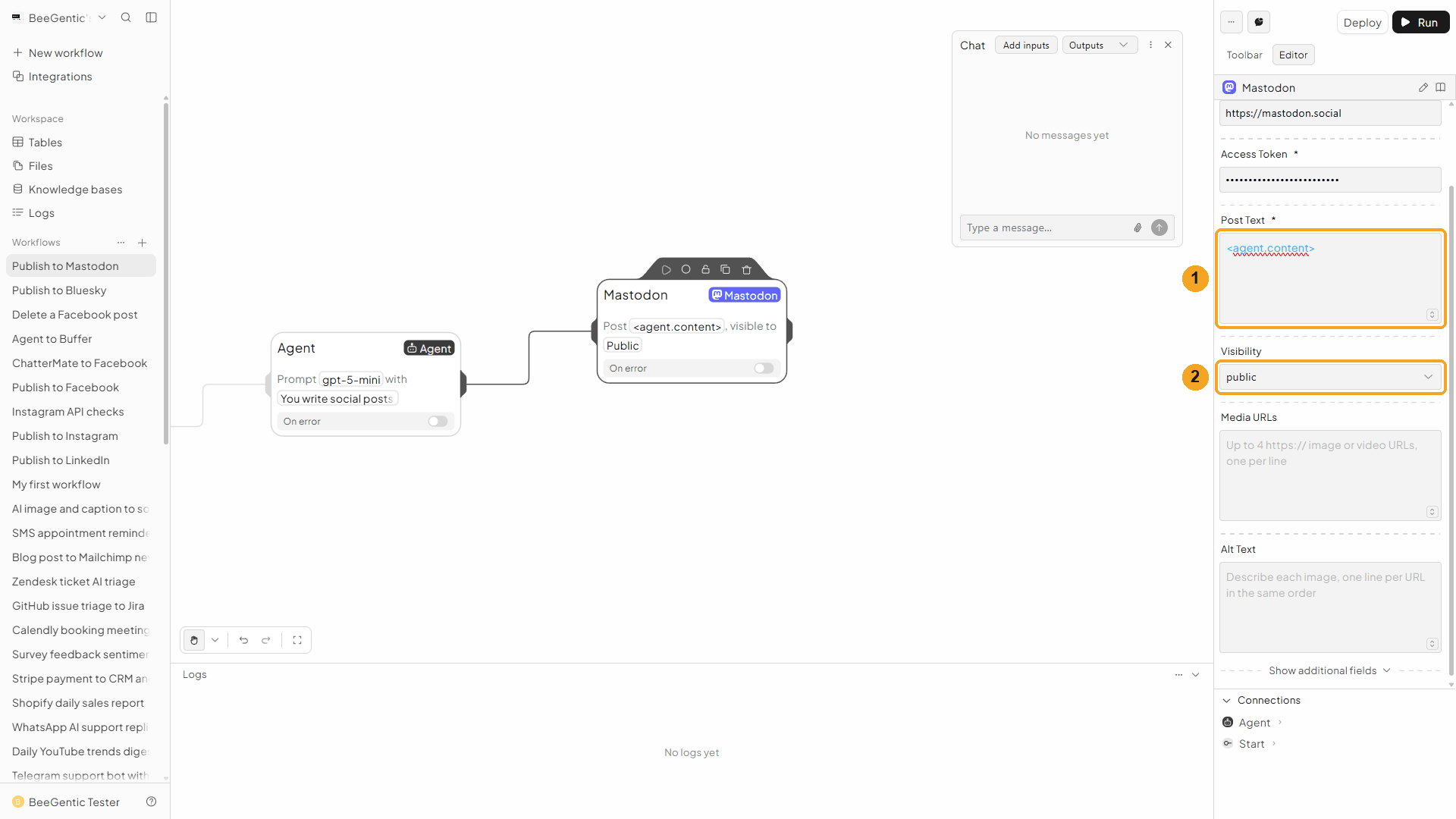Image resolution: width=1456 pixels, height=819 pixels.
Task: Add a new workflow with the plus icon
Action: [142, 243]
